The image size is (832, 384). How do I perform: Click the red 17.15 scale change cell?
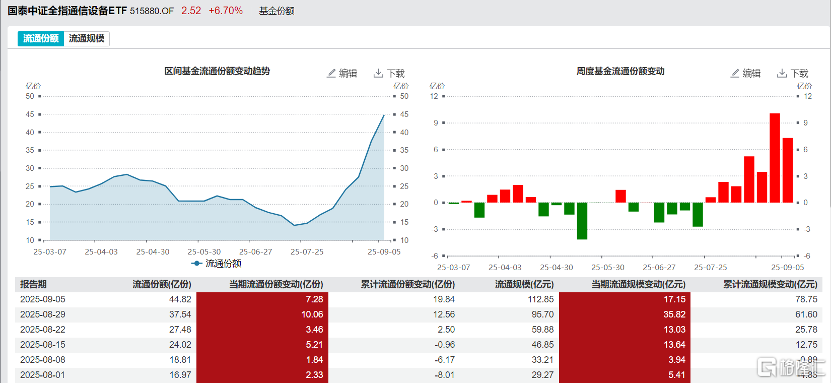[x=626, y=299]
